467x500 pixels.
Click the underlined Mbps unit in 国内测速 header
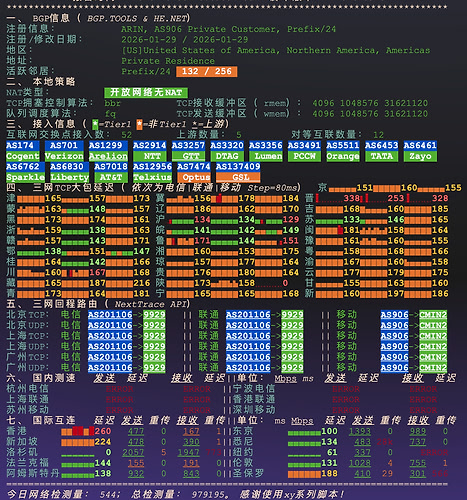(285, 378)
